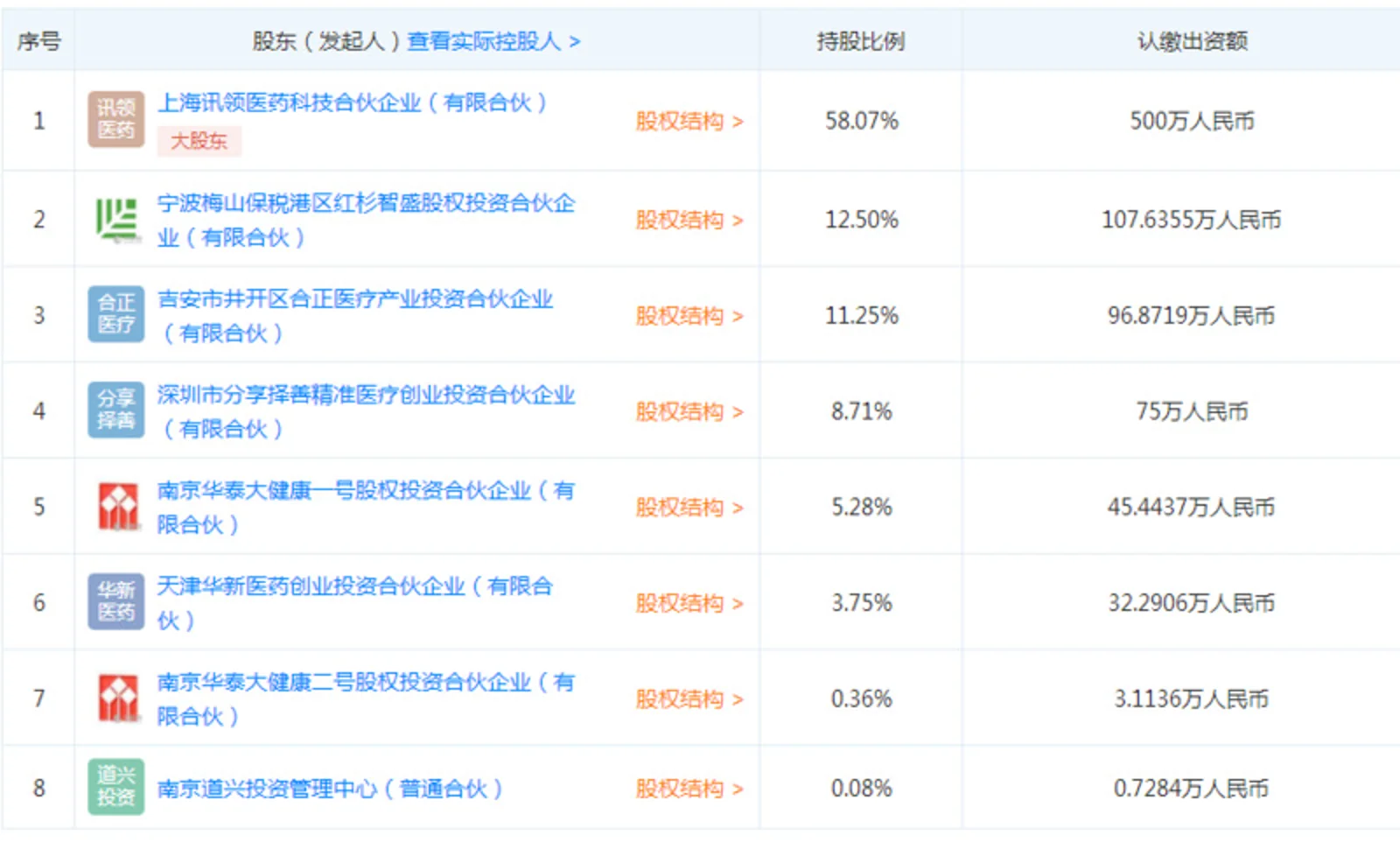The width and height of the screenshot is (1400, 856).
Task: Open 查看实际控股人 link in header
Action: tap(493, 41)
